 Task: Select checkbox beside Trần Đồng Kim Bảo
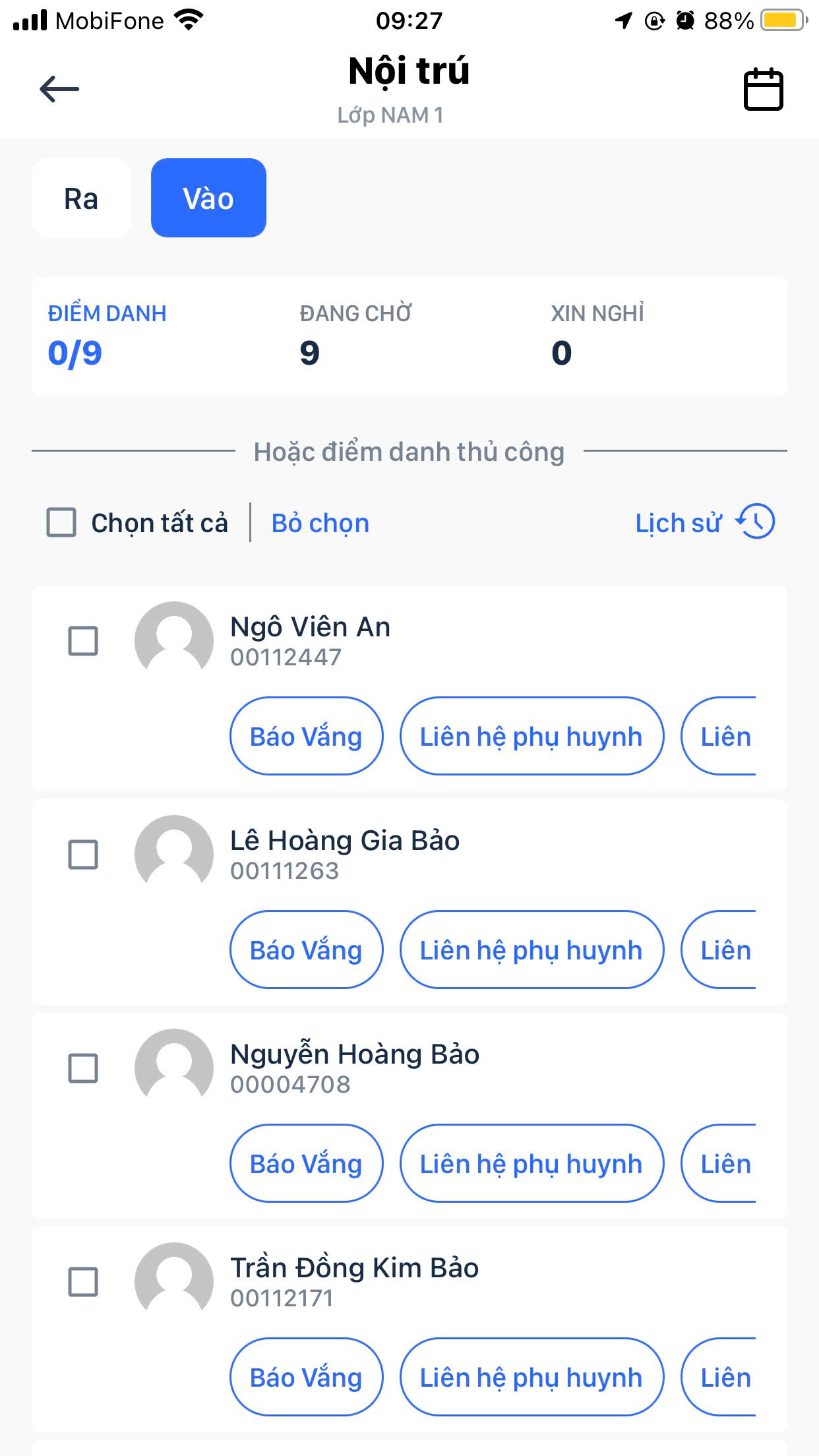pyautogui.click(x=83, y=1282)
